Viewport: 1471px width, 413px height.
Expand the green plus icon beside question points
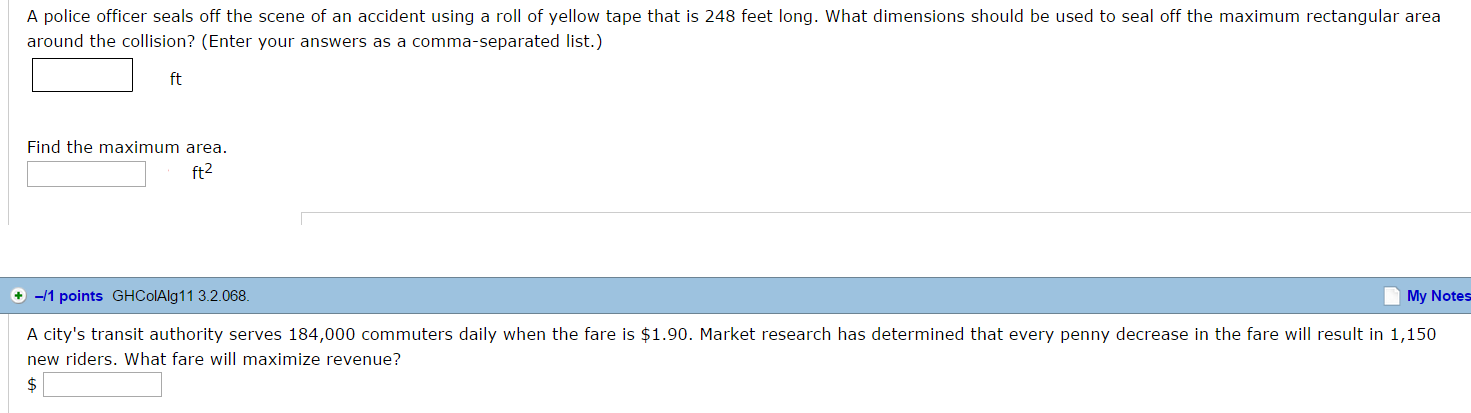coord(18,296)
